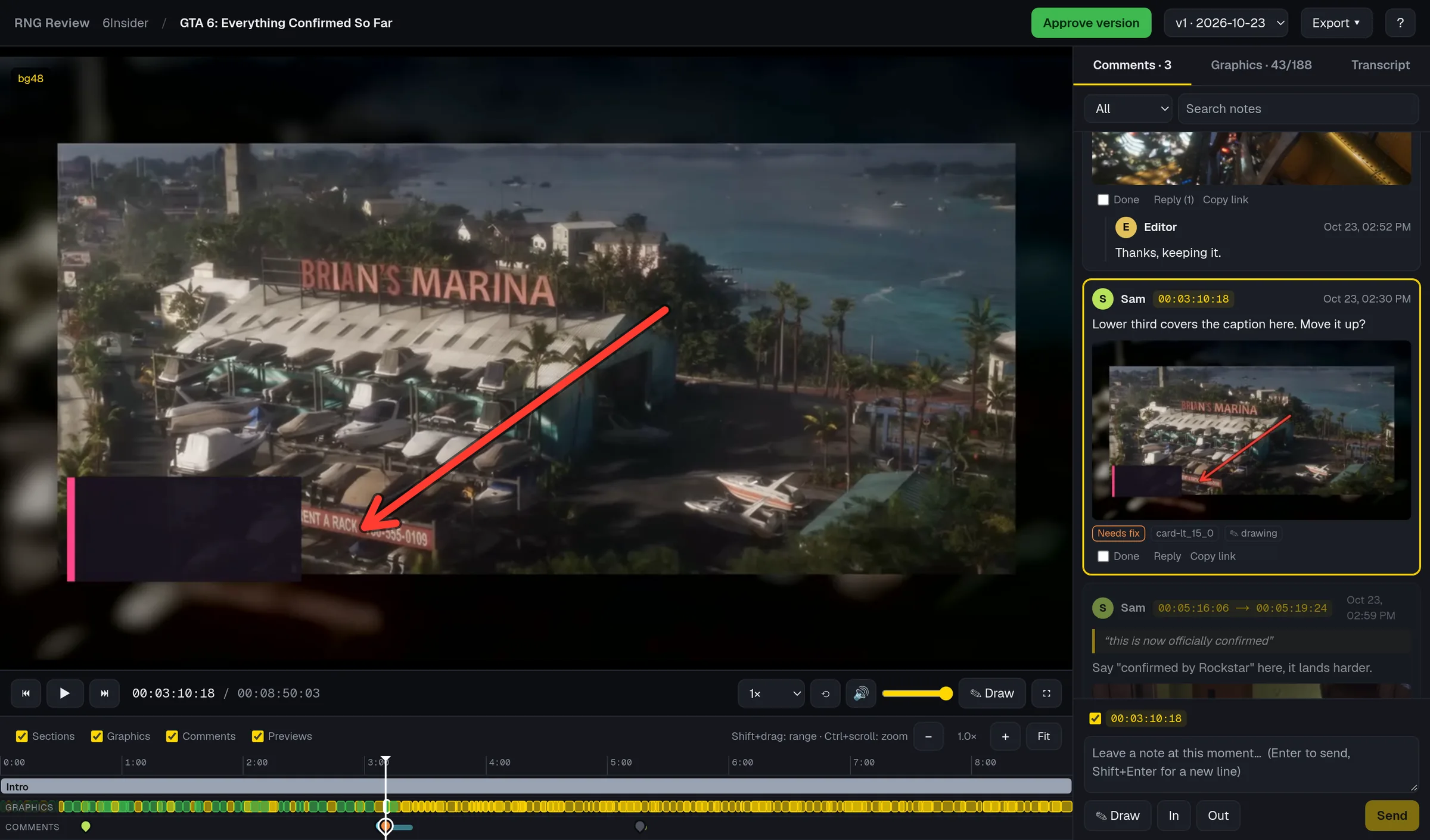Switch to Graphics · 43/188 tab

tap(1261, 65)
